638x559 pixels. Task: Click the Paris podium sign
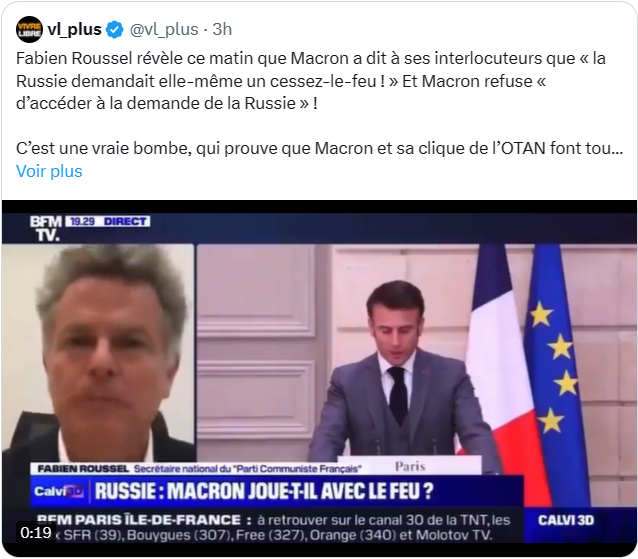[x=410, y=466]
